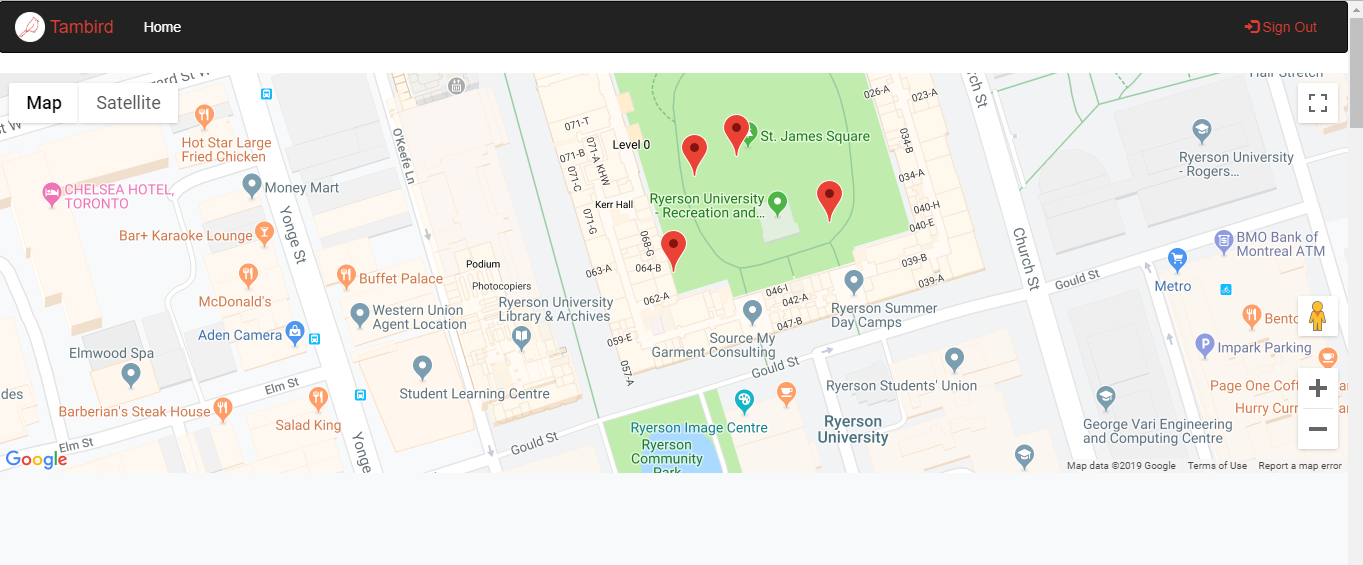Click the Elmwood Spa pin
The height and width of the screenshot is (565, 1363).
click(130, 376)
